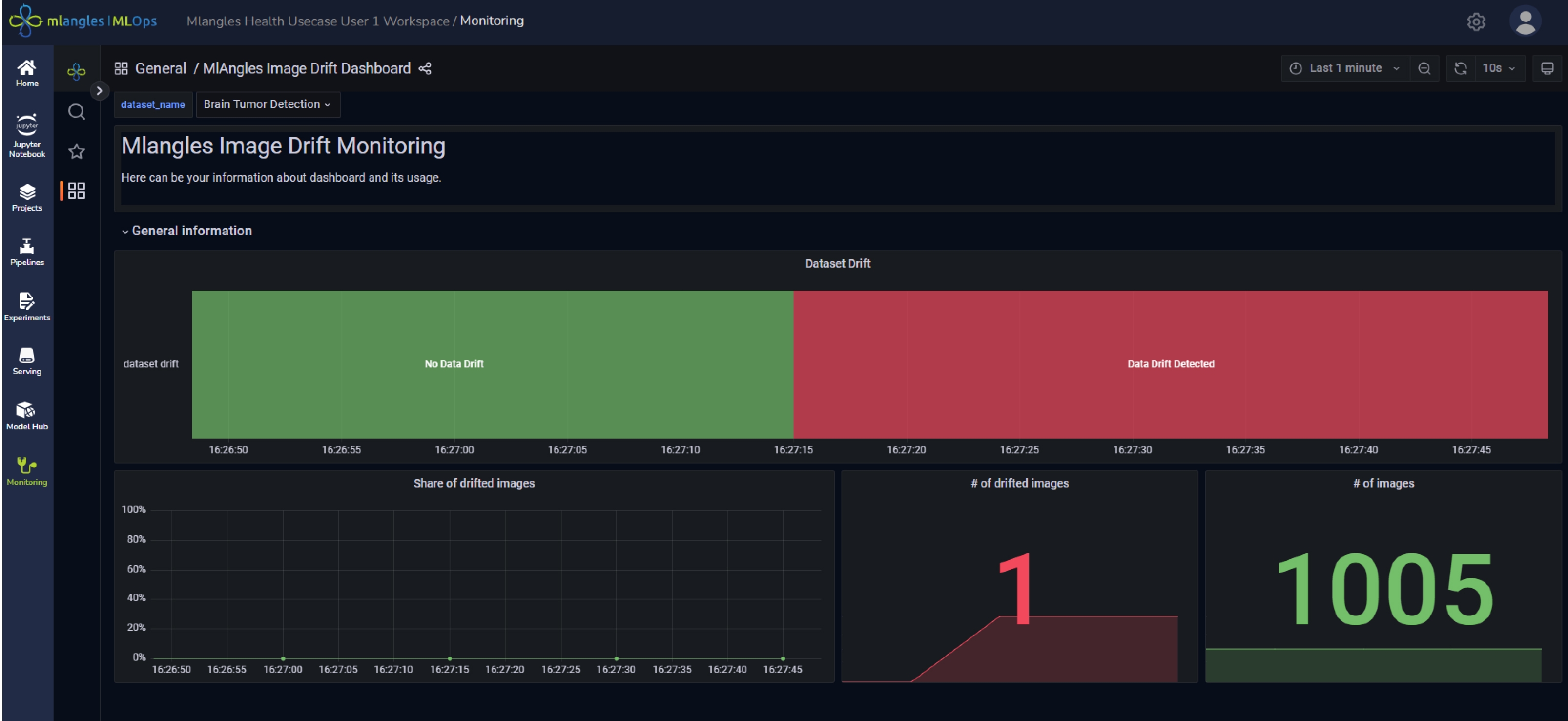
Task: Click the 100% y-axis label
Action: click(x=133, y=509)
